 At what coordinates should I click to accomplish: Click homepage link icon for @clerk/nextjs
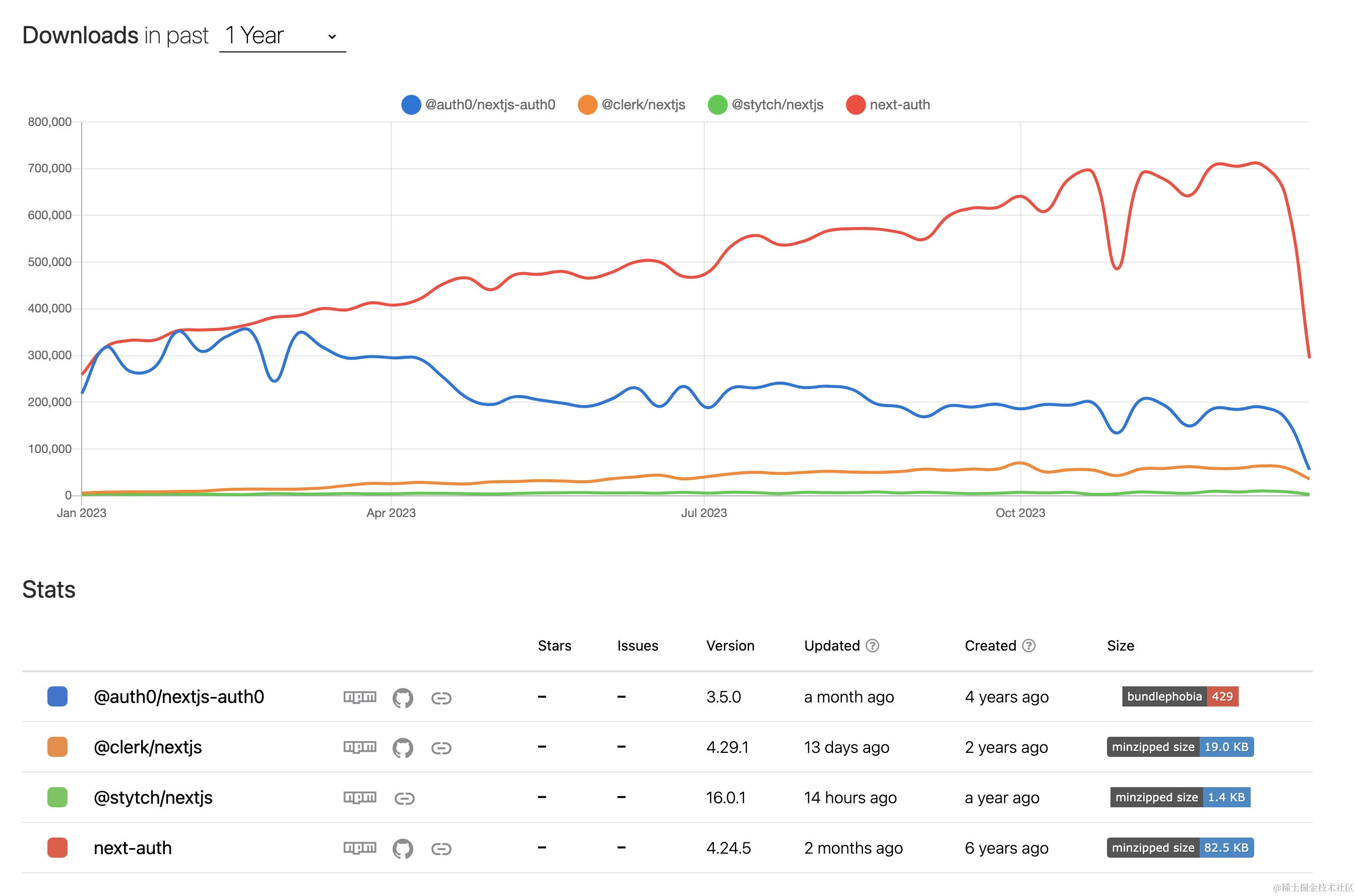click(441, 748)
